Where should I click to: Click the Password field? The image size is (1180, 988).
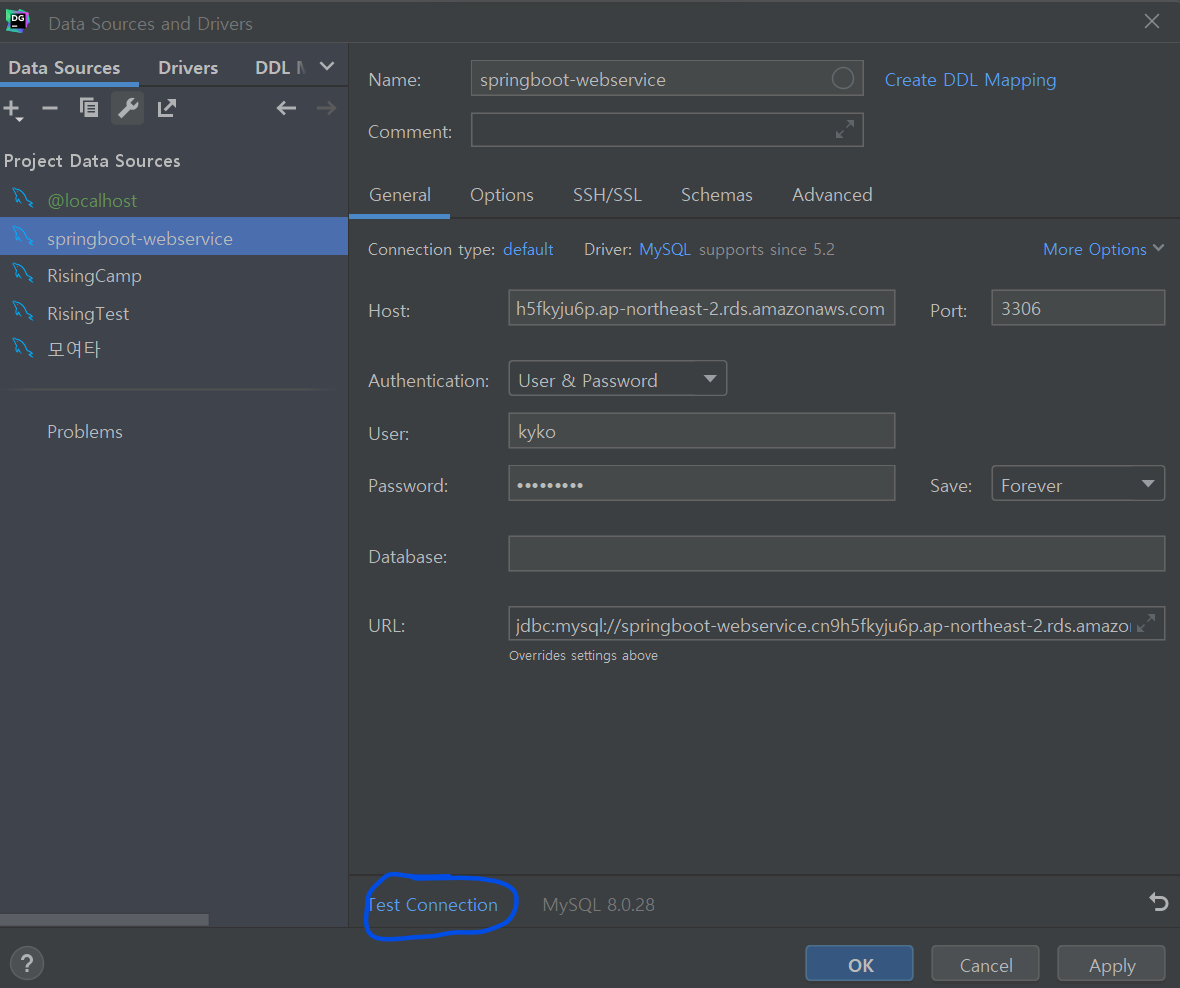pyautogui.click(x=701, y=483)
